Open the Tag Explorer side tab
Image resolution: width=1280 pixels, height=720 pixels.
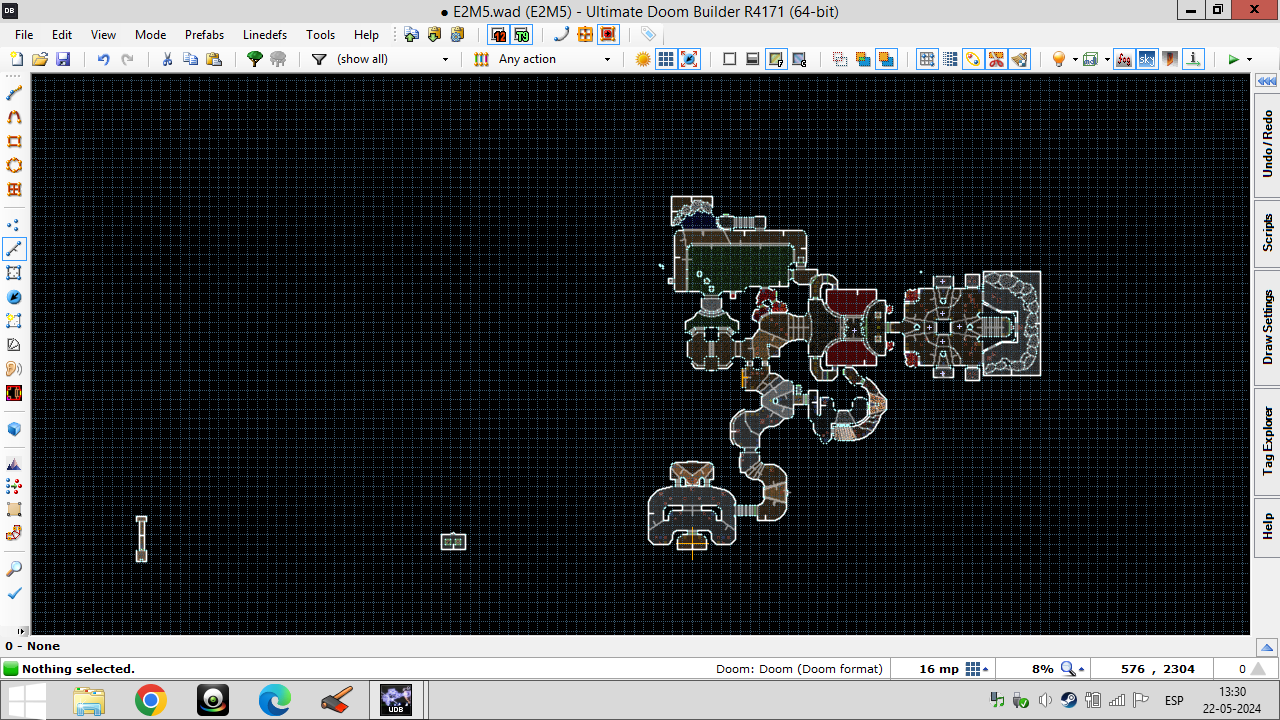click(x=1267, y=441)
